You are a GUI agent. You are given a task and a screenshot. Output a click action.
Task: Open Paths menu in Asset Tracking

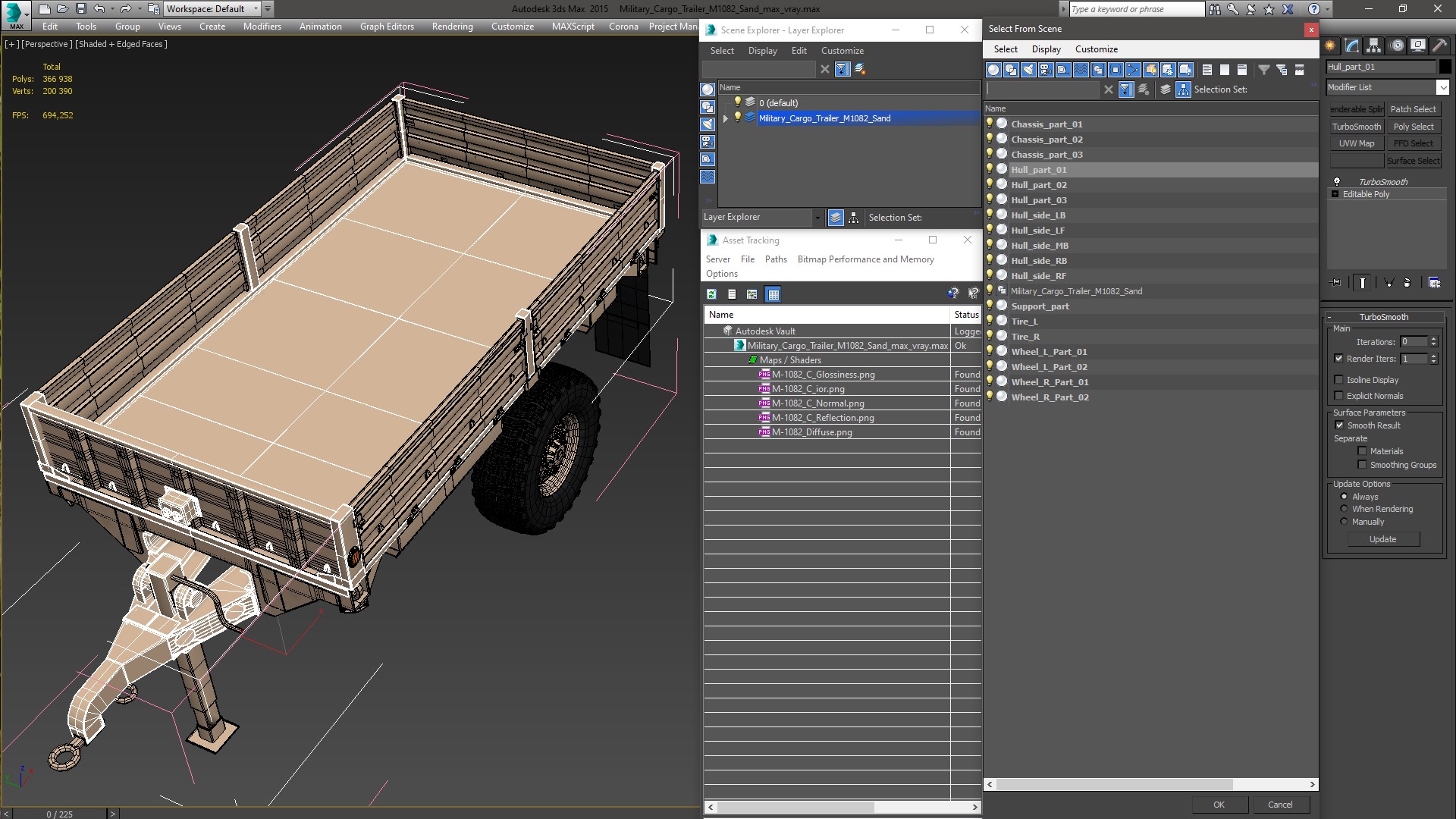pos(776,259)
